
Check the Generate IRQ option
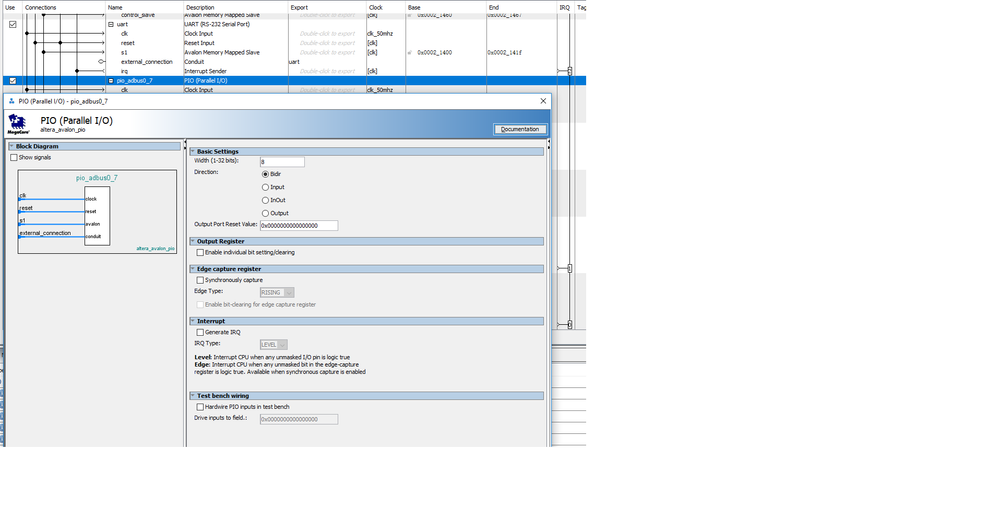tap(200, 332)
